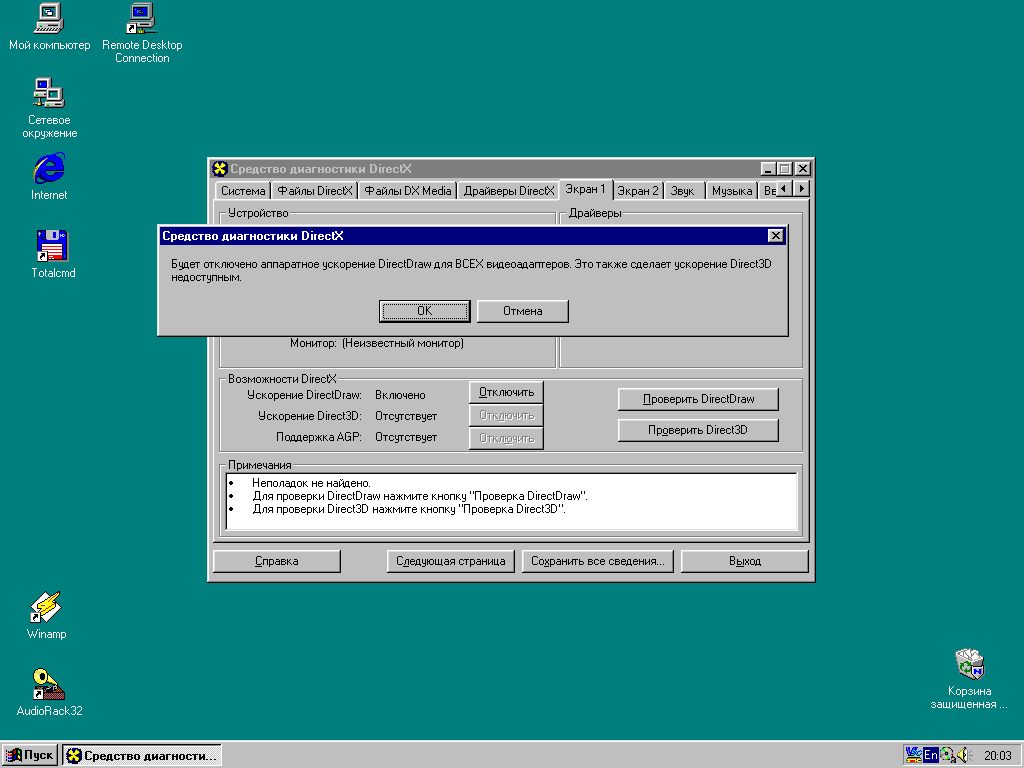
Task: Open the En language indicator in tray
Action: pyautogui.click(x=931, y=755)
